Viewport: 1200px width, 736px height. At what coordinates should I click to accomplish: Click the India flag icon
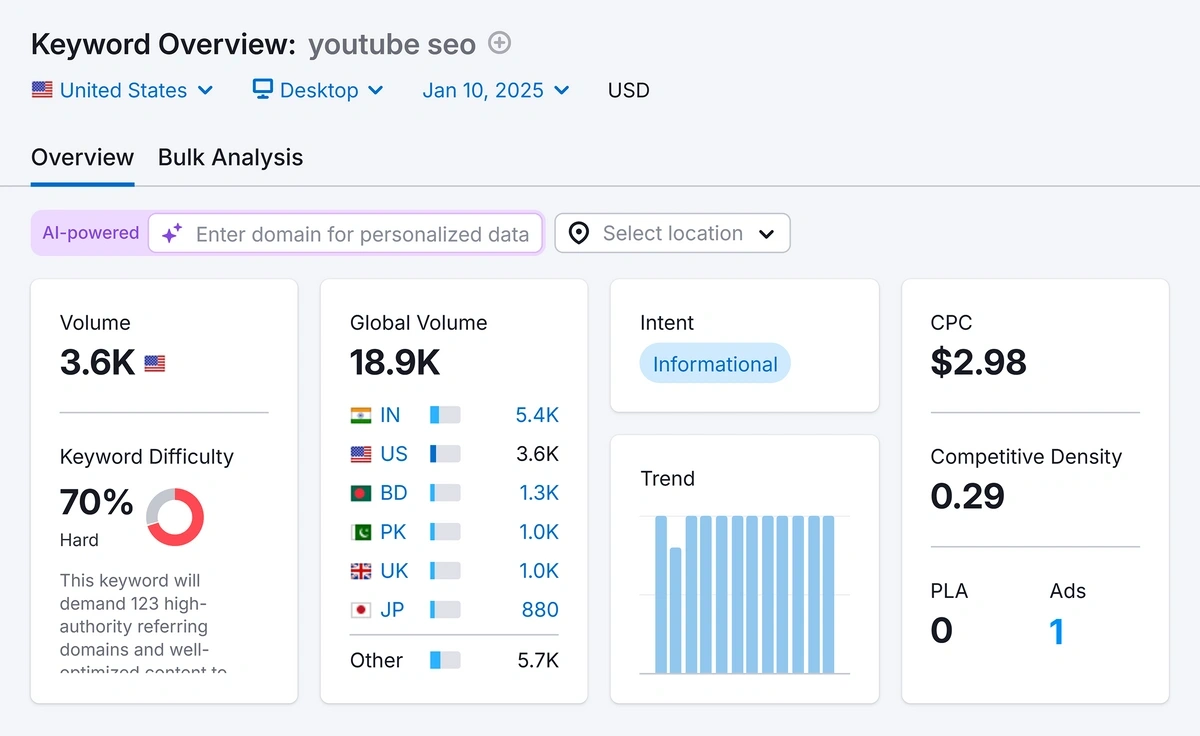(361, 415)
